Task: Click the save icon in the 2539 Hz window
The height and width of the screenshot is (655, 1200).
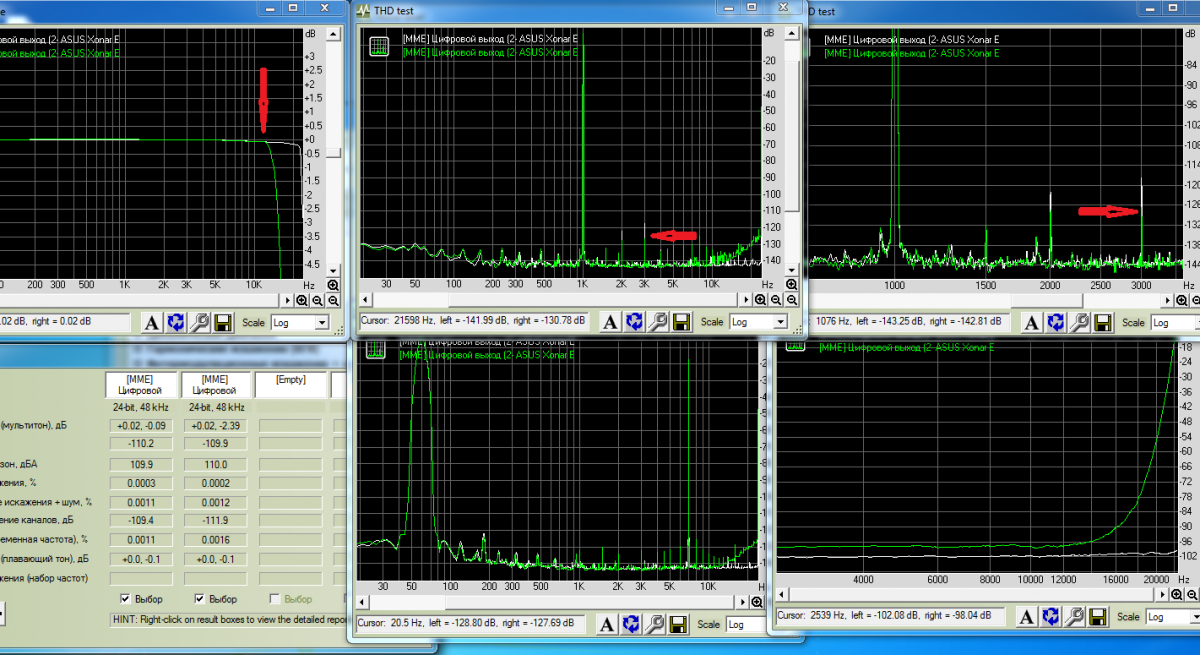Action: 1099,617
